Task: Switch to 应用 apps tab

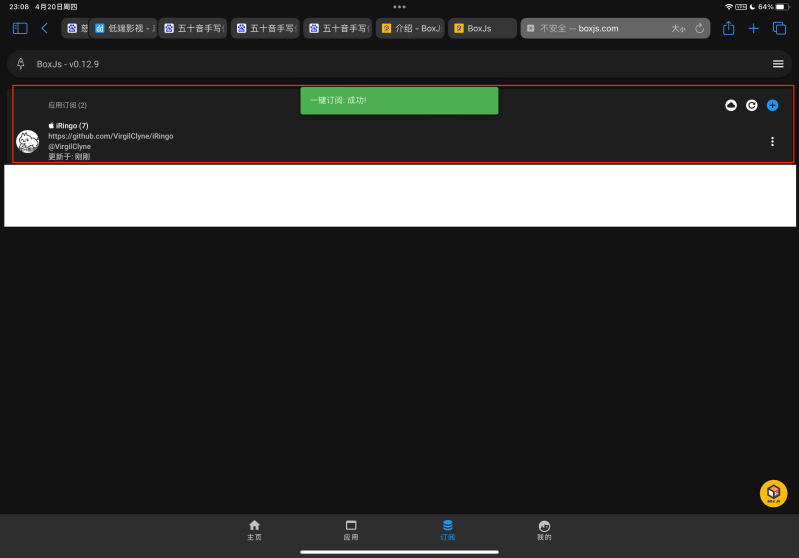Action: click(x=351, y=530)
